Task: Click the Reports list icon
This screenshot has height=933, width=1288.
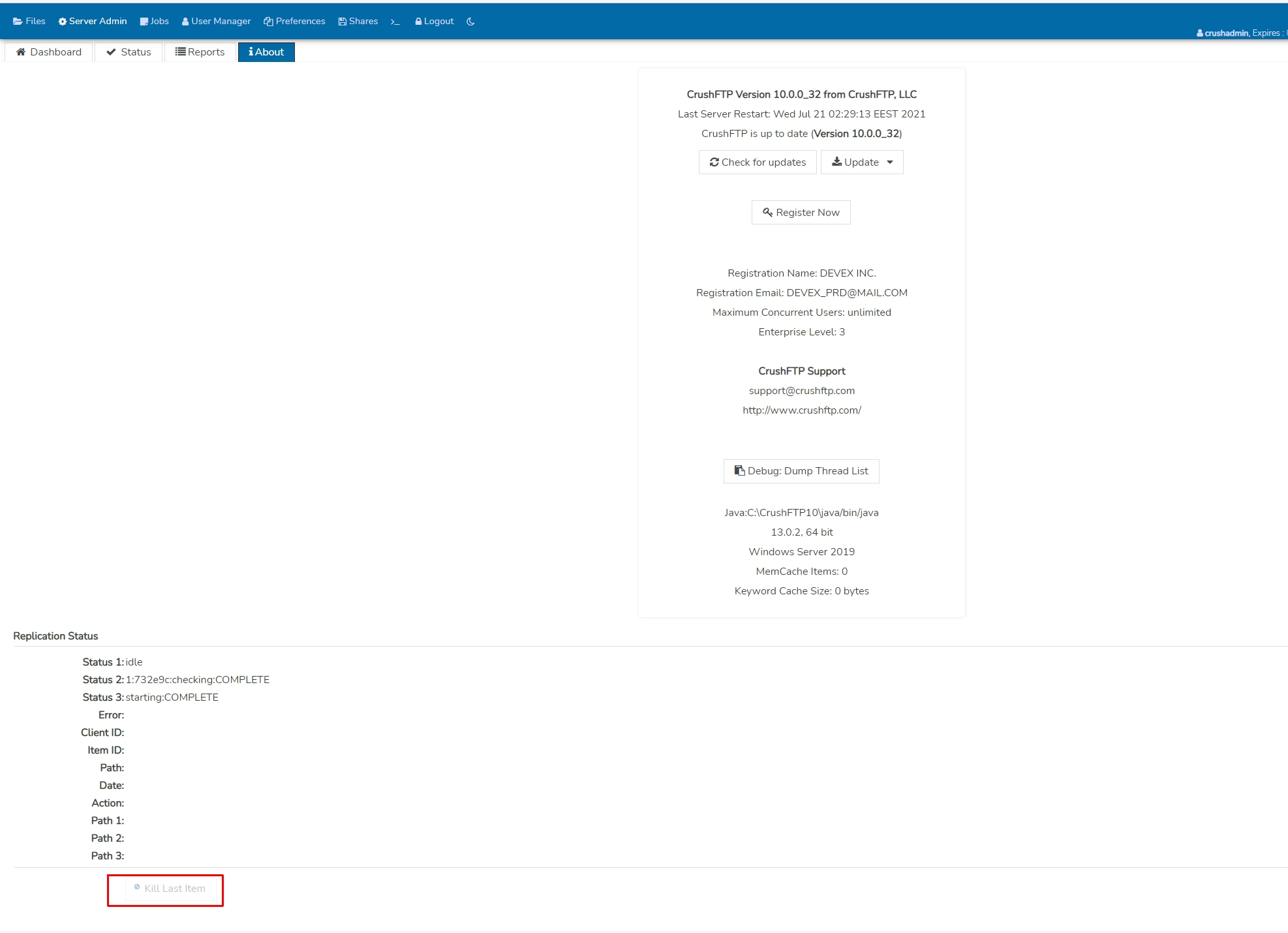Action: point(181,52)
